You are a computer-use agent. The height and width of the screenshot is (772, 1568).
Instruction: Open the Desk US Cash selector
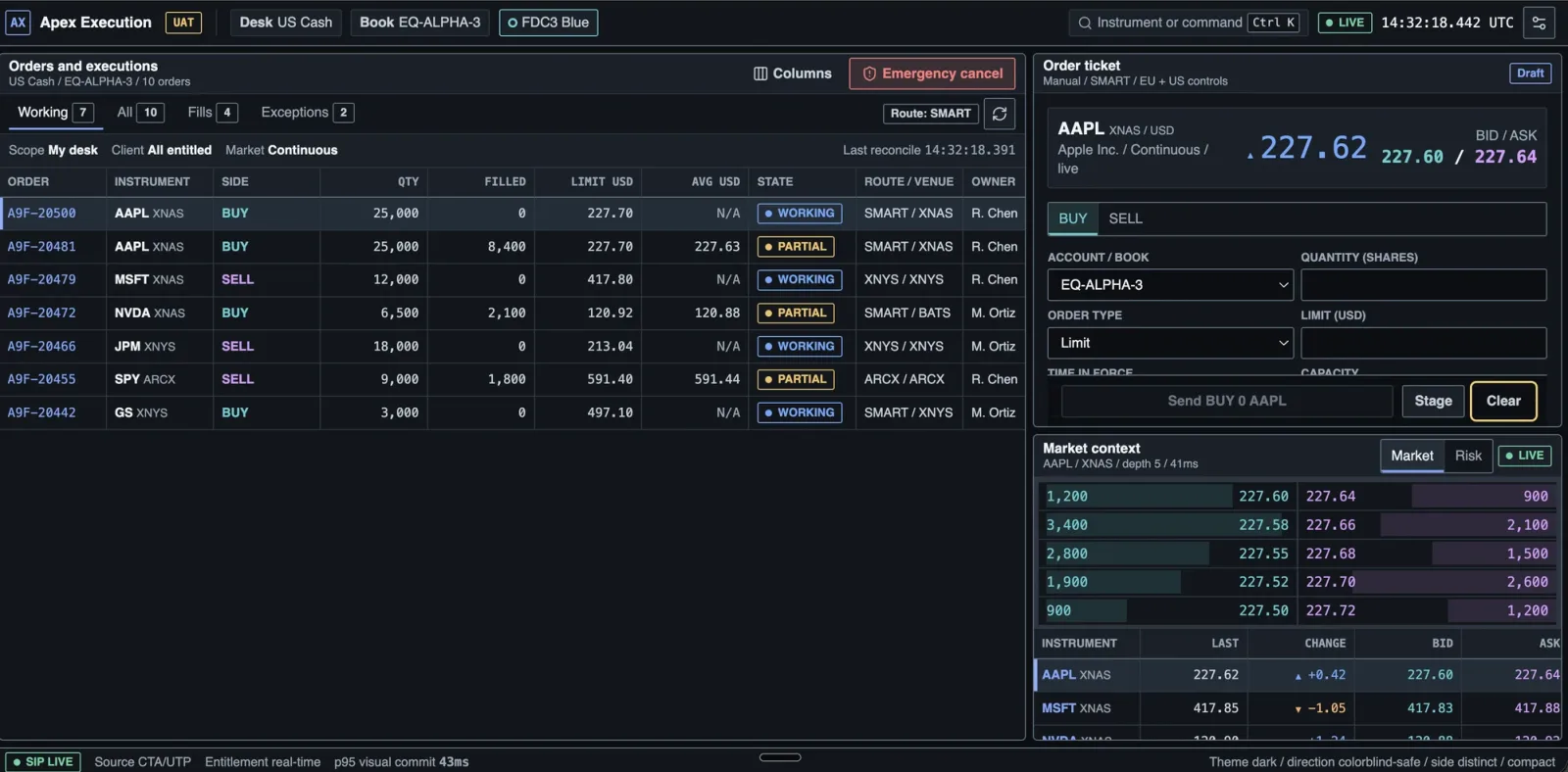(286, 23)
